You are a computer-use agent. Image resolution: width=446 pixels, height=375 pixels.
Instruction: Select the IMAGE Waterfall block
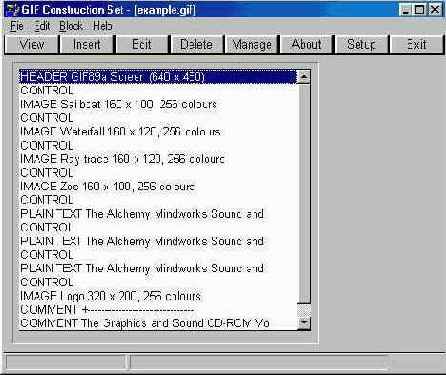157,132
